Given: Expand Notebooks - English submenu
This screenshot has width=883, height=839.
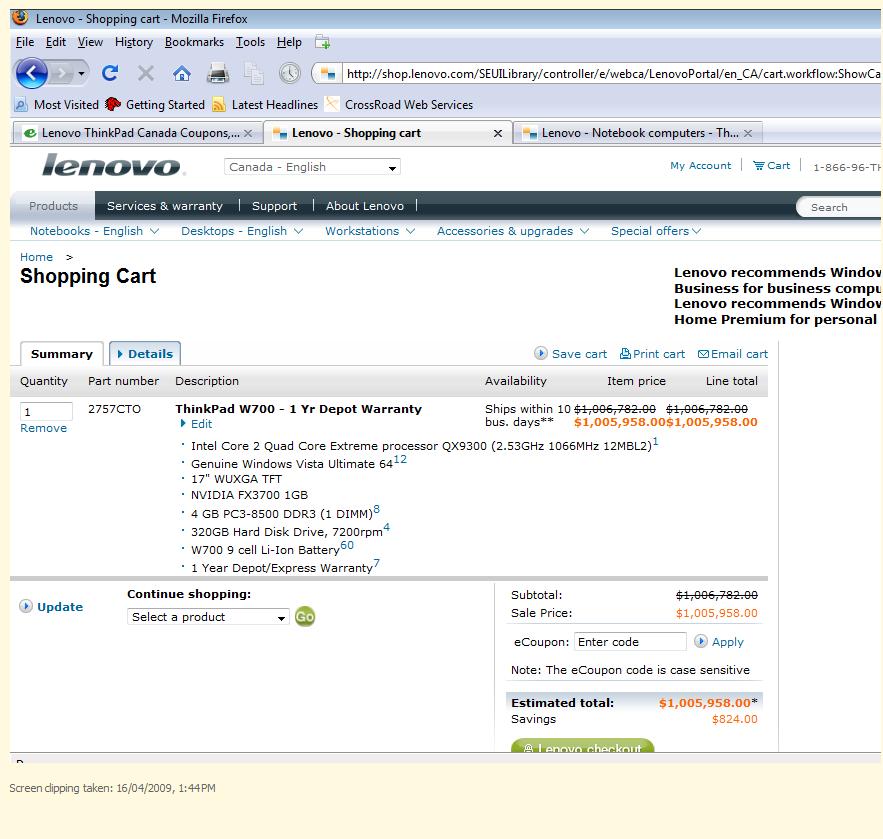Looking at the screenshot, I should click(94, 231).
